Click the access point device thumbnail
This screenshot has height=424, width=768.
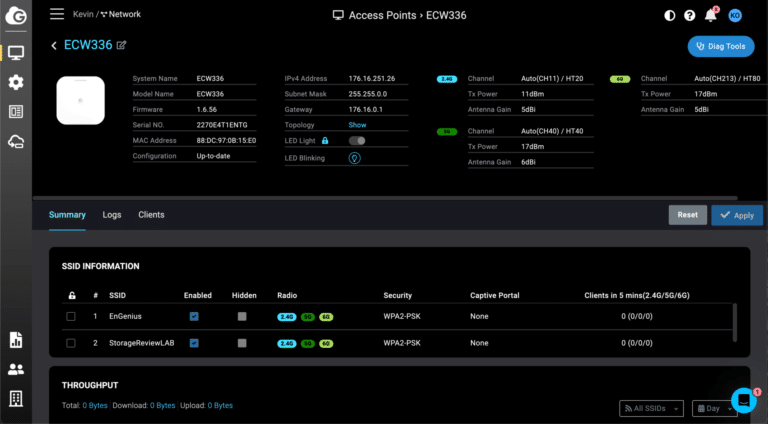pos(80,100)
